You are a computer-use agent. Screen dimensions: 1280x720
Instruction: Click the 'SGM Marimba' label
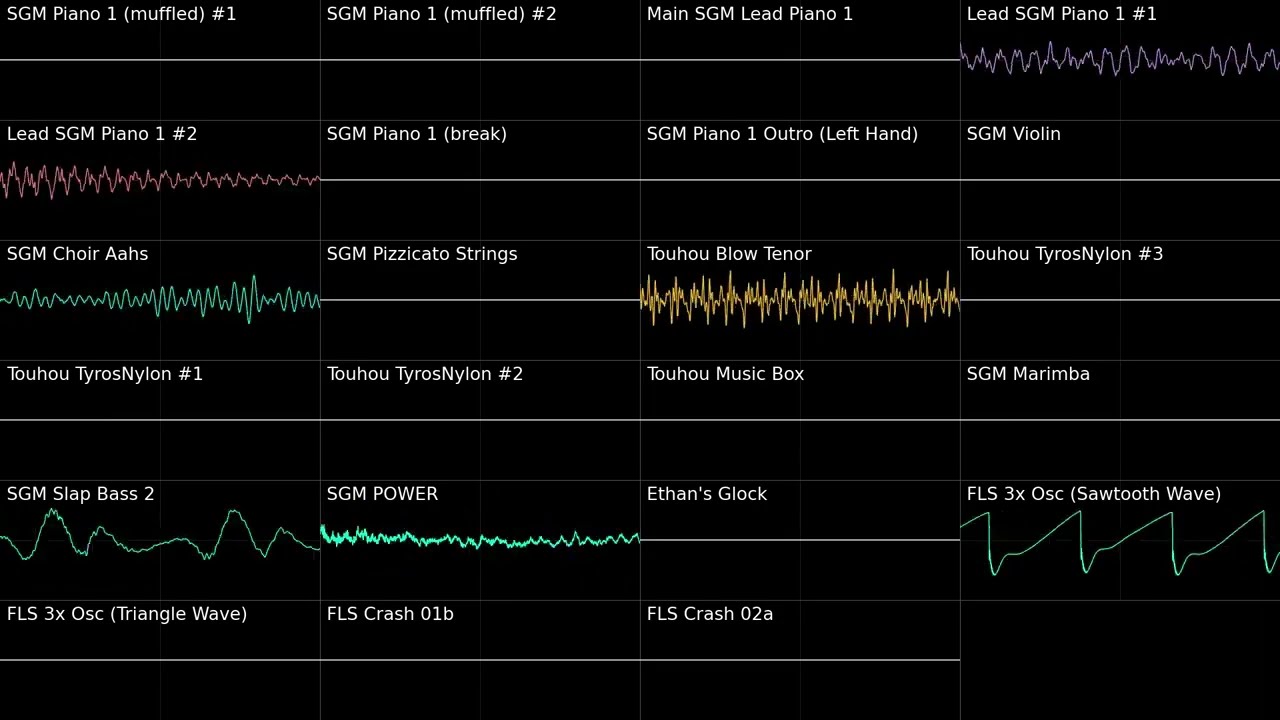click(1028, 374)
